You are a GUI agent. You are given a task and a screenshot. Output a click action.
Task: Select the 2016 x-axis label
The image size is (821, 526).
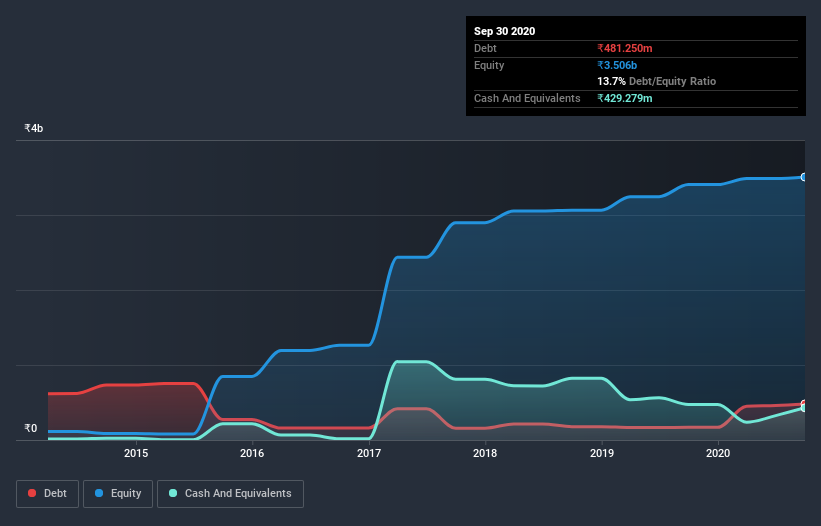[x=252, y=453]
